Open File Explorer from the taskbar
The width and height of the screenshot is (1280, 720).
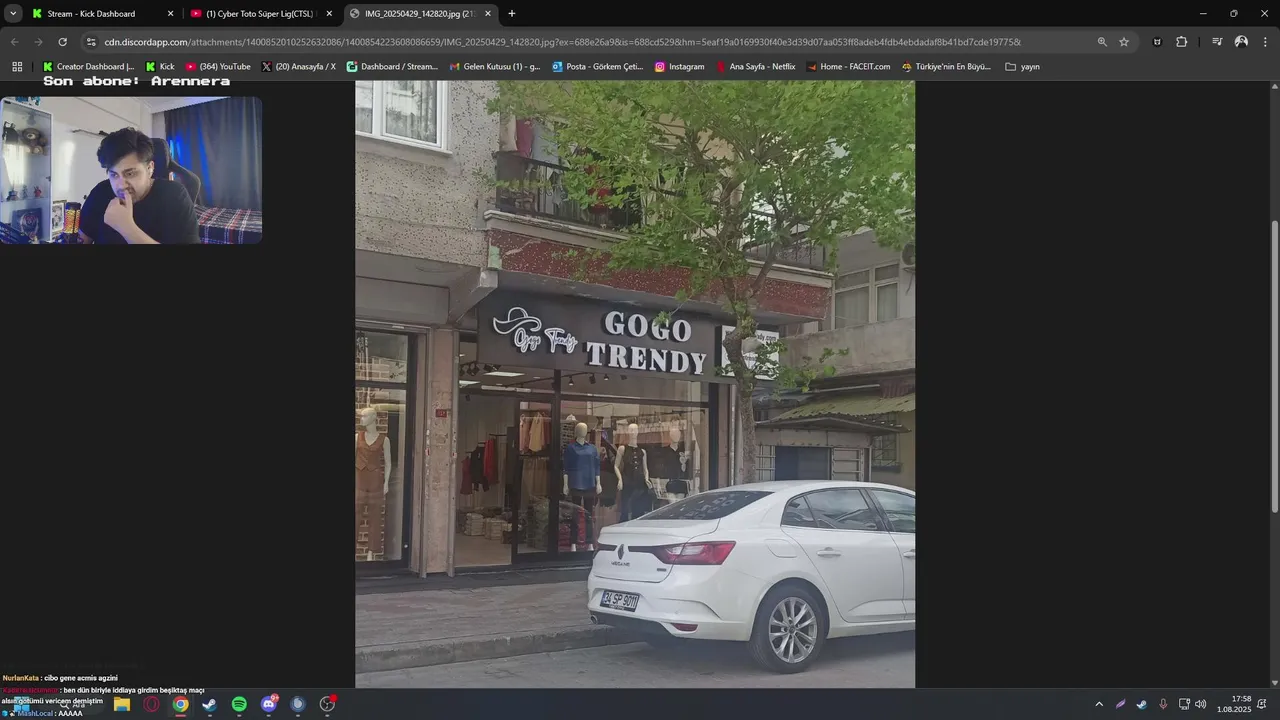(122, 704)
